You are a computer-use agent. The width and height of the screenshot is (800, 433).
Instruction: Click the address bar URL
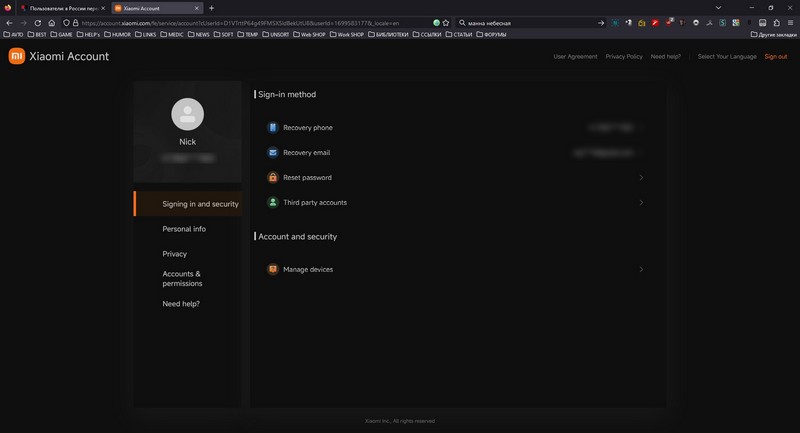click(240, 23)
